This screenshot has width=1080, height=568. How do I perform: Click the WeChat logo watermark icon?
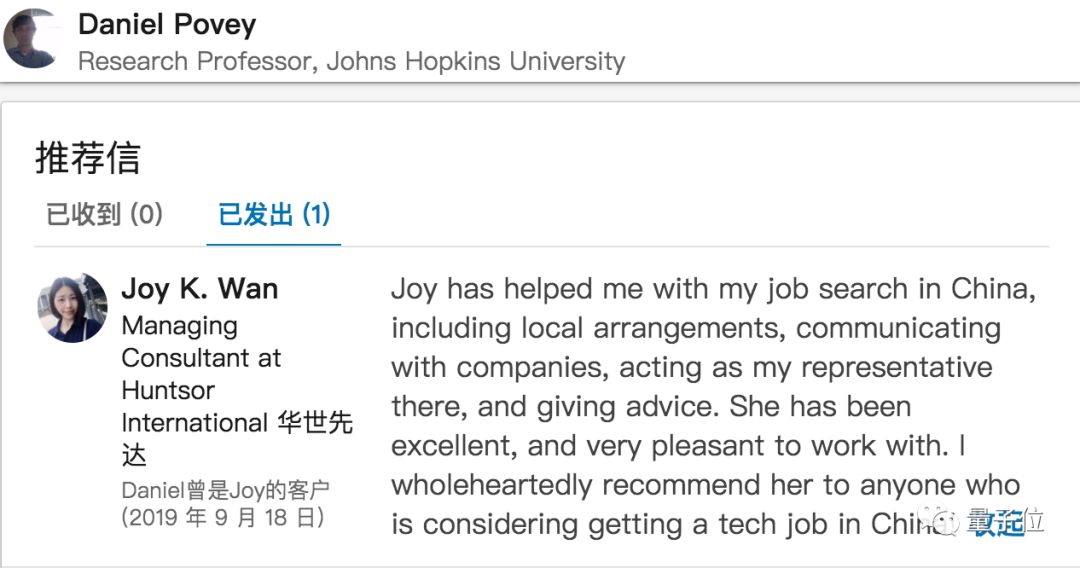point(940,522)
